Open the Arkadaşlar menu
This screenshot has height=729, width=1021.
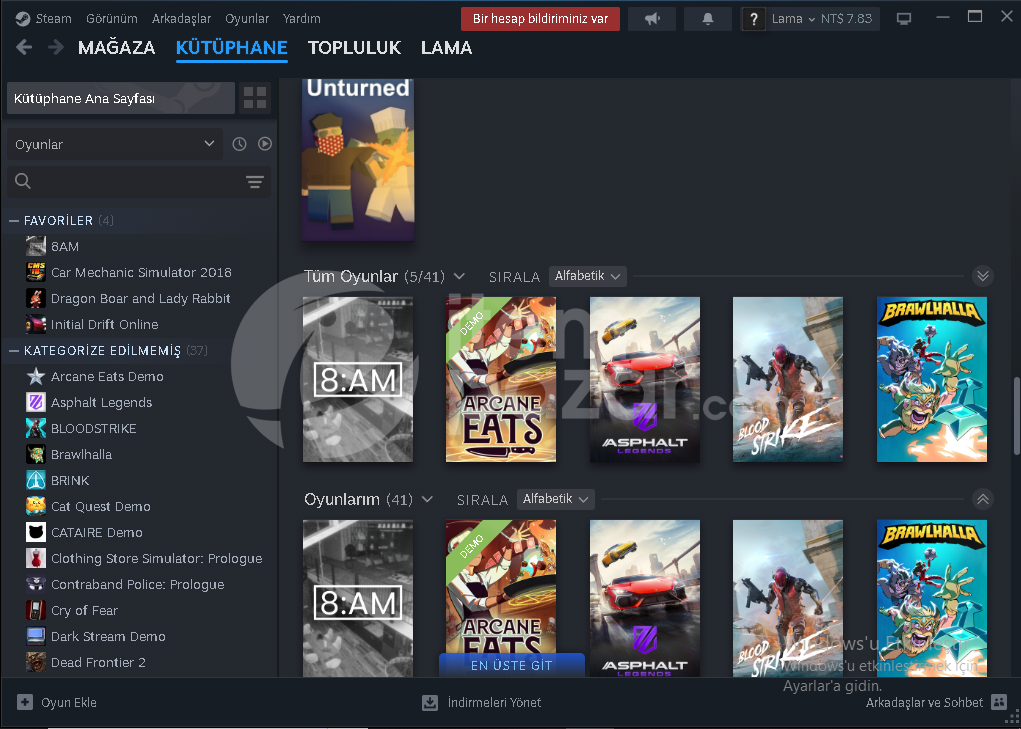point(181,18)
